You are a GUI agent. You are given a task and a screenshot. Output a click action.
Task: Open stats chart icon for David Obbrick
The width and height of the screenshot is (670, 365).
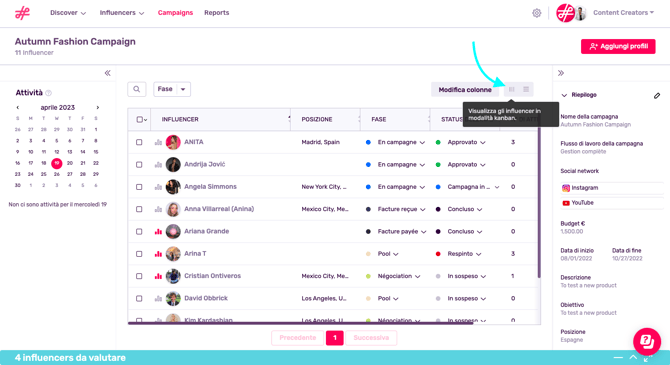158,298
